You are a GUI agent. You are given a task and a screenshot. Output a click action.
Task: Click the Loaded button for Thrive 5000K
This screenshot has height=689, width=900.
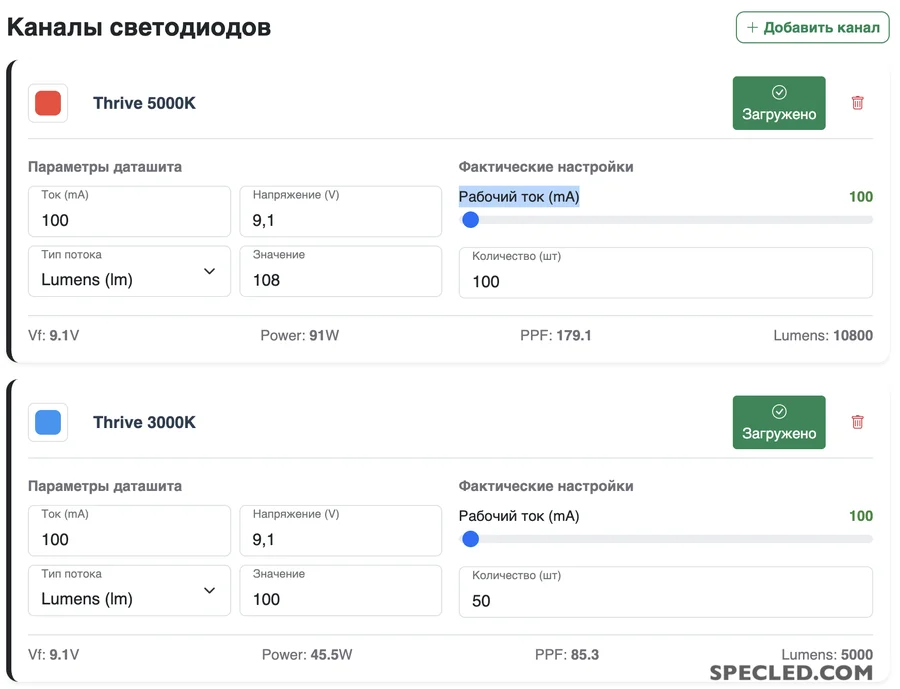[x=779, y=103]
